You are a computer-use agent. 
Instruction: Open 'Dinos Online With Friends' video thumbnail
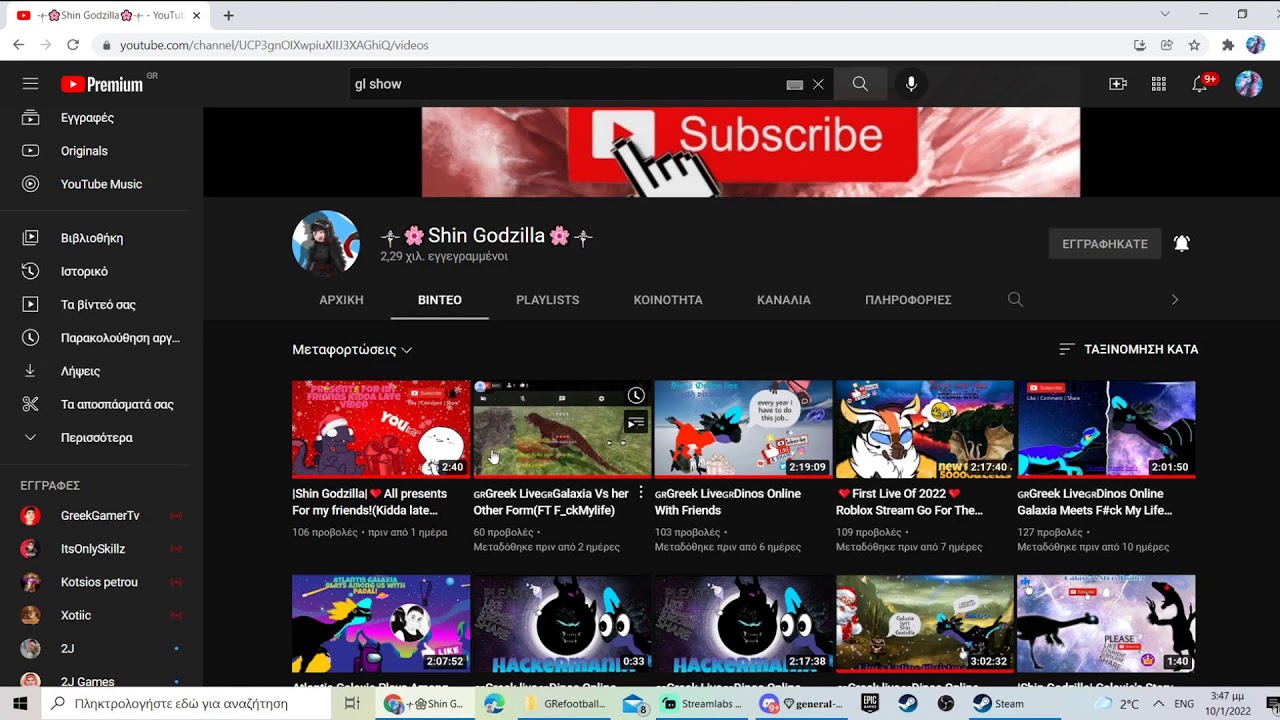coord(743,428)
